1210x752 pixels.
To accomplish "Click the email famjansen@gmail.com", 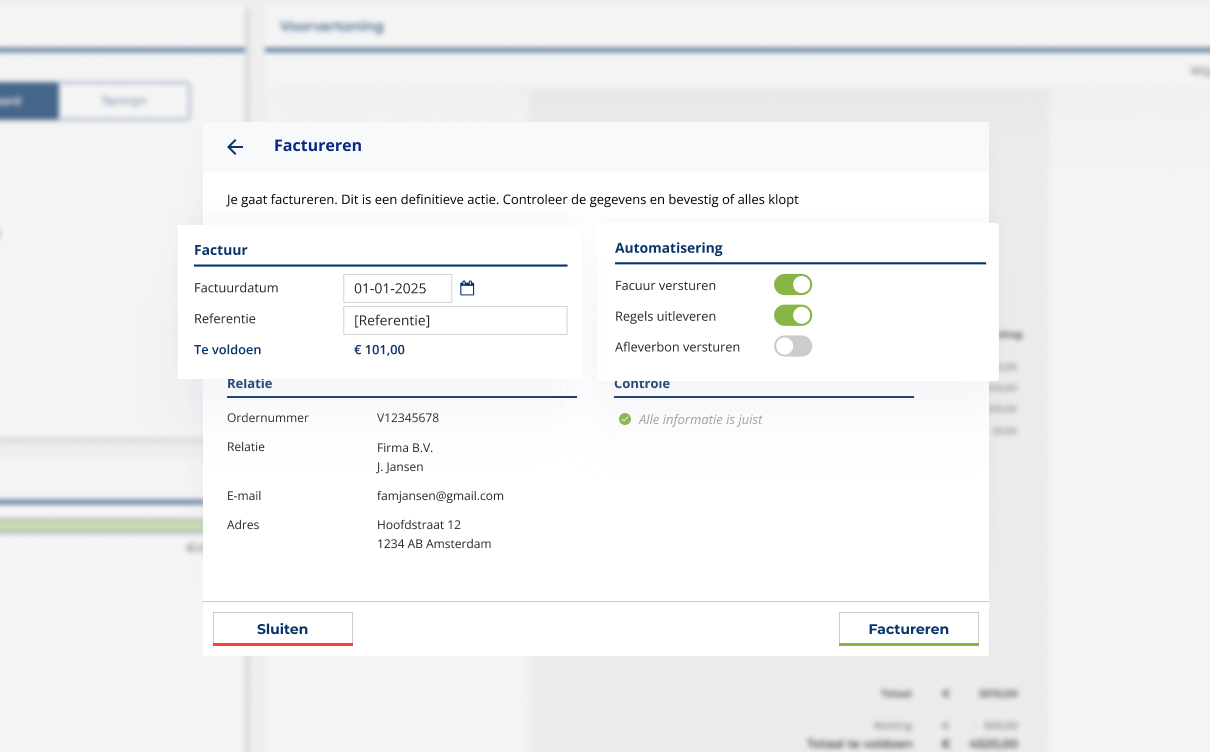I will [x=440, y=496].
